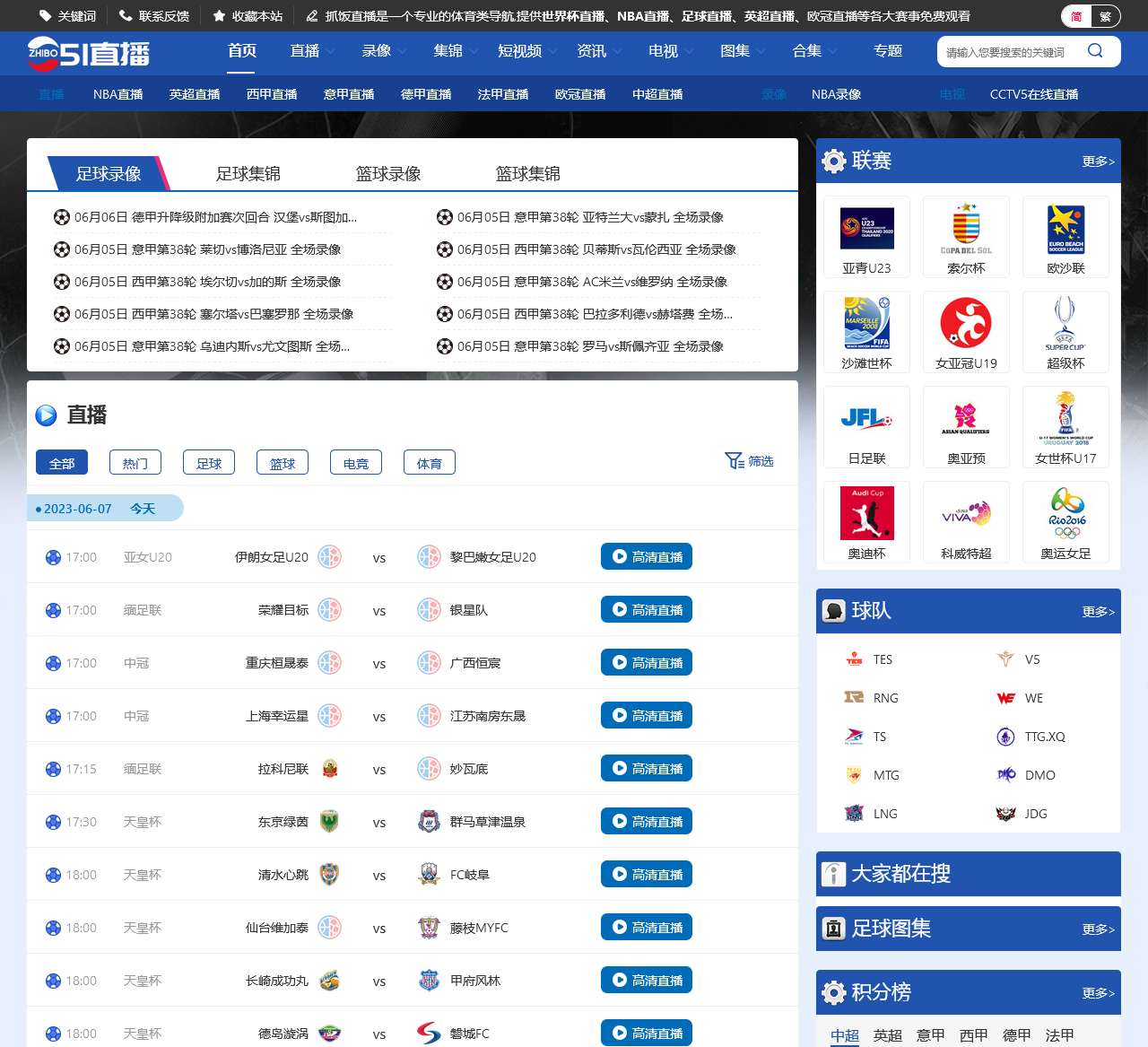The image size is (1148, 1047).
Task: Watch 高清直播 for 伊朗女足U20 match
Action: 647,556
